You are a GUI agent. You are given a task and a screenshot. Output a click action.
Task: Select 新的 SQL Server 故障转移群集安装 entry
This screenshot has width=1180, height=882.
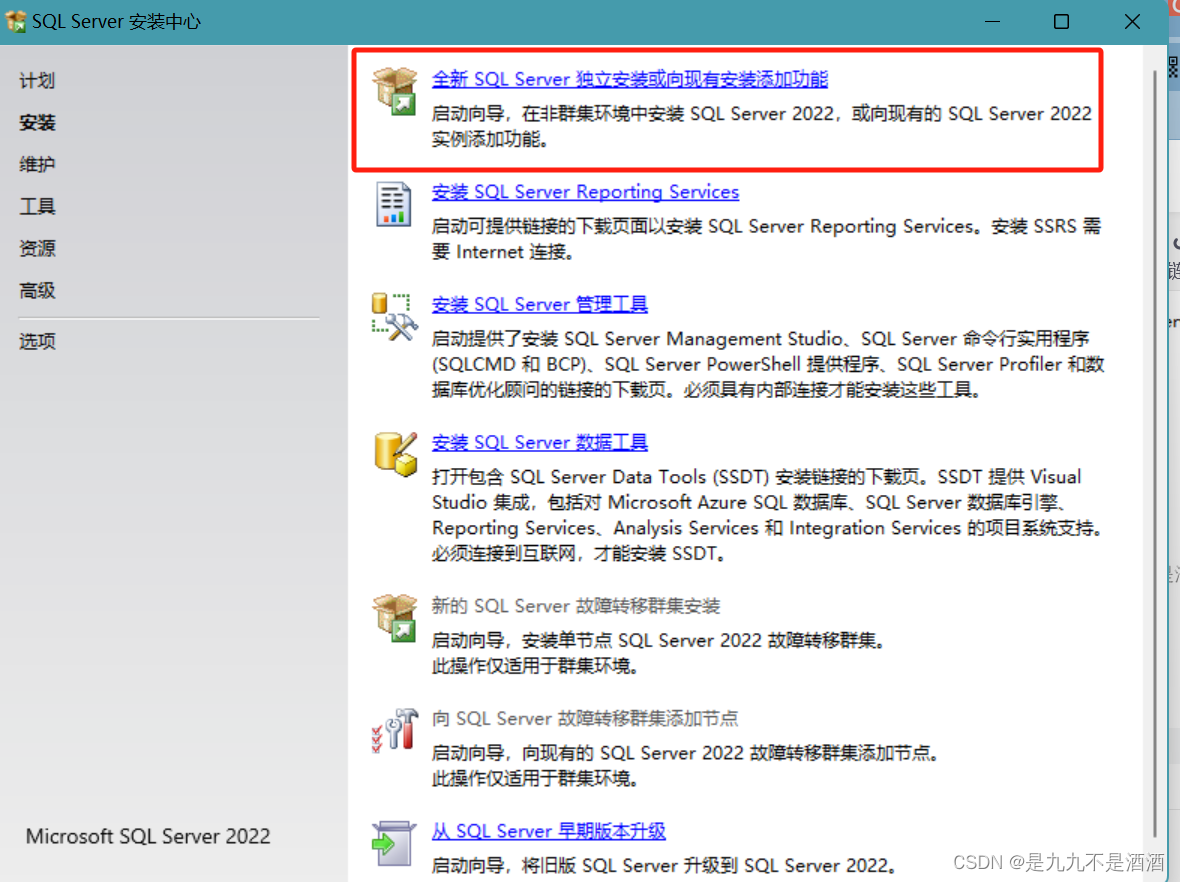[576, 606]
